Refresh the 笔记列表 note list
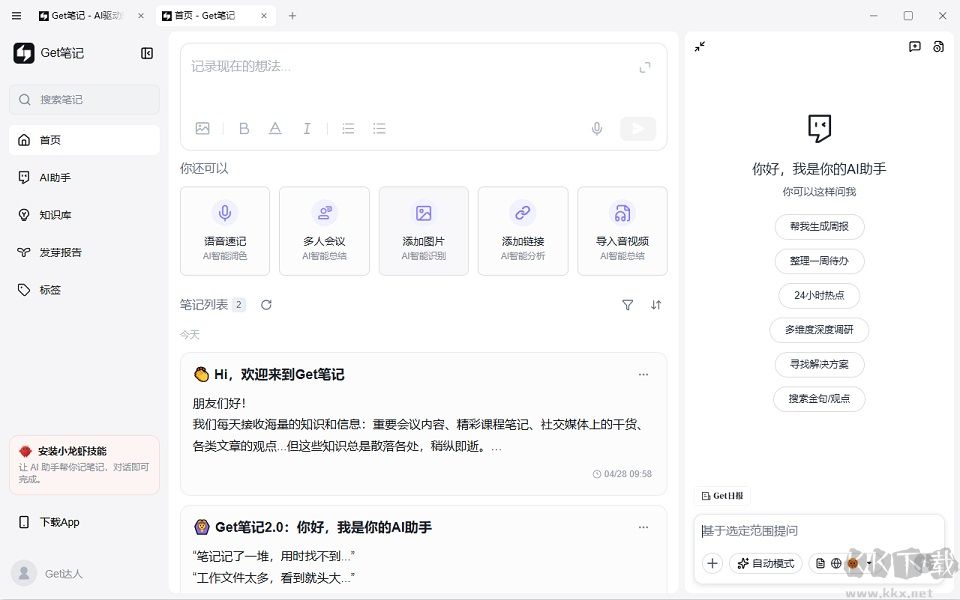 [266, 305]
